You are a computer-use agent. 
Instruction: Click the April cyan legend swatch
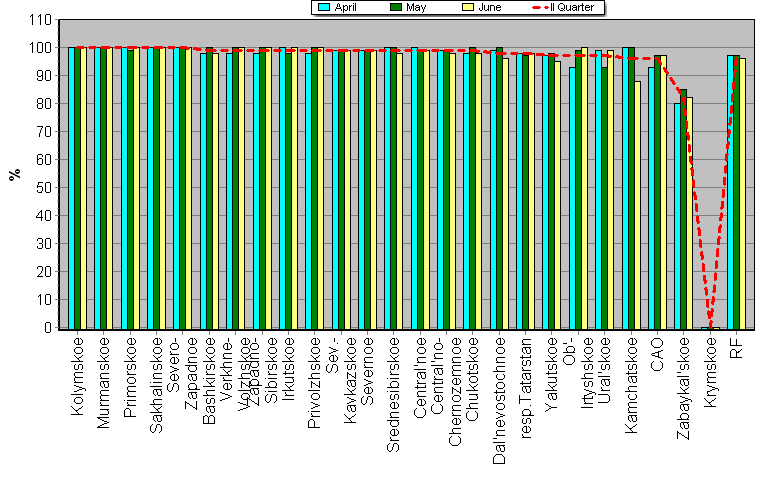(x=324, y=7)
